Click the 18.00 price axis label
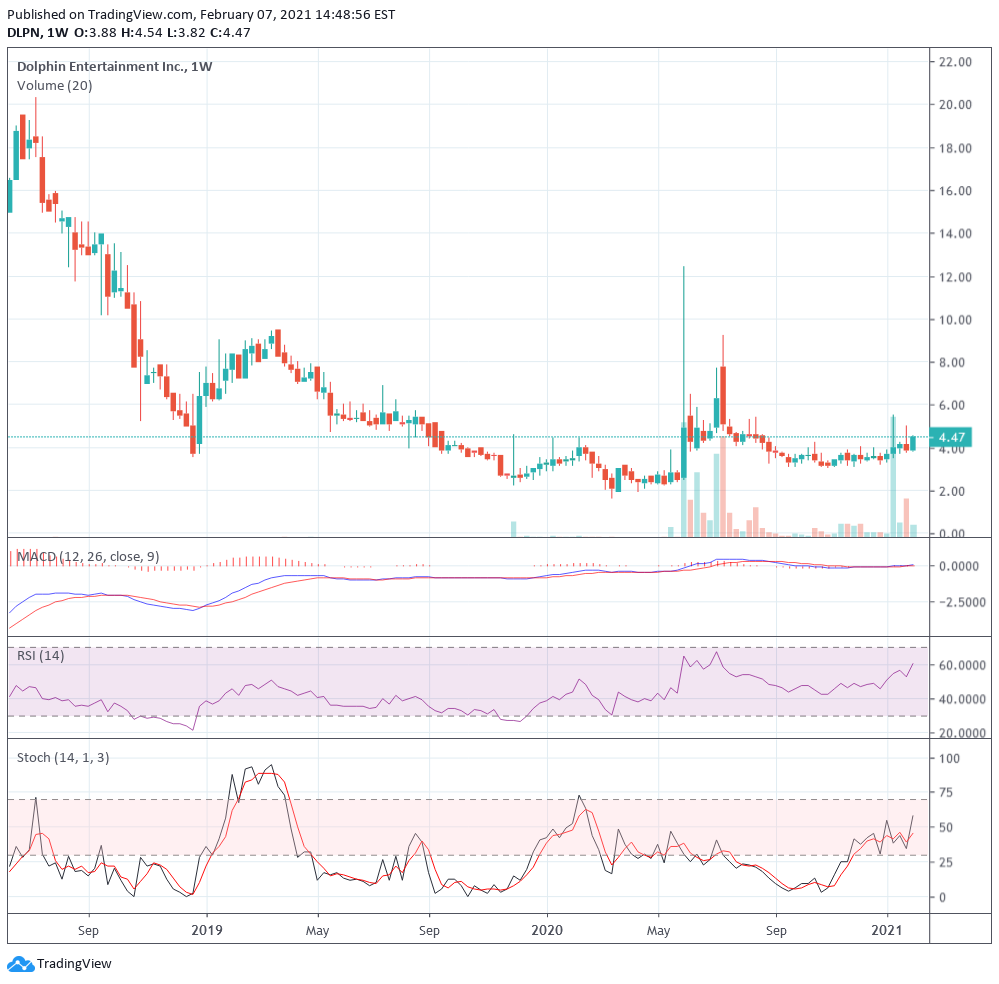This screenshot has height=984, width=999. 955,148
